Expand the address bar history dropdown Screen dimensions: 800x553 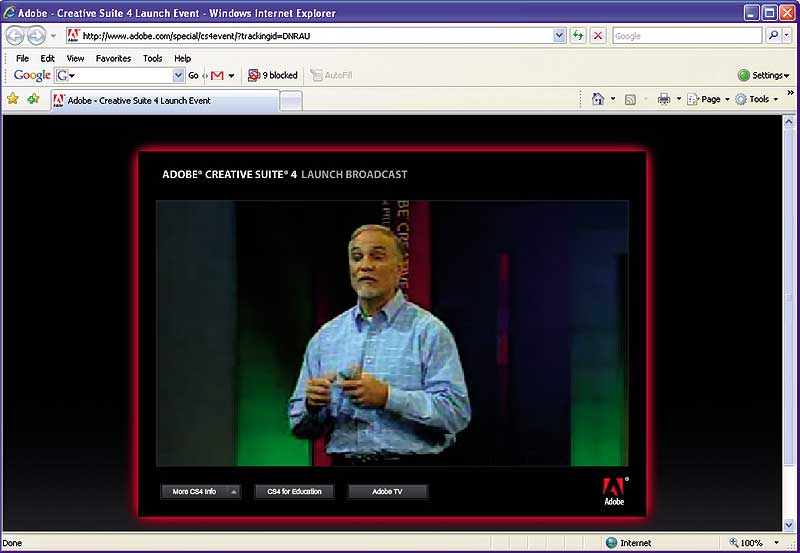tap(559, 35)
